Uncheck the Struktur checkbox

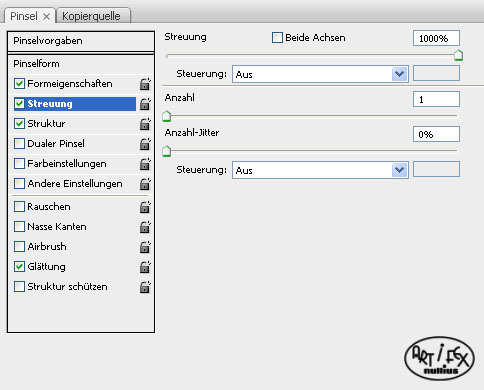[x=19, y=123]
